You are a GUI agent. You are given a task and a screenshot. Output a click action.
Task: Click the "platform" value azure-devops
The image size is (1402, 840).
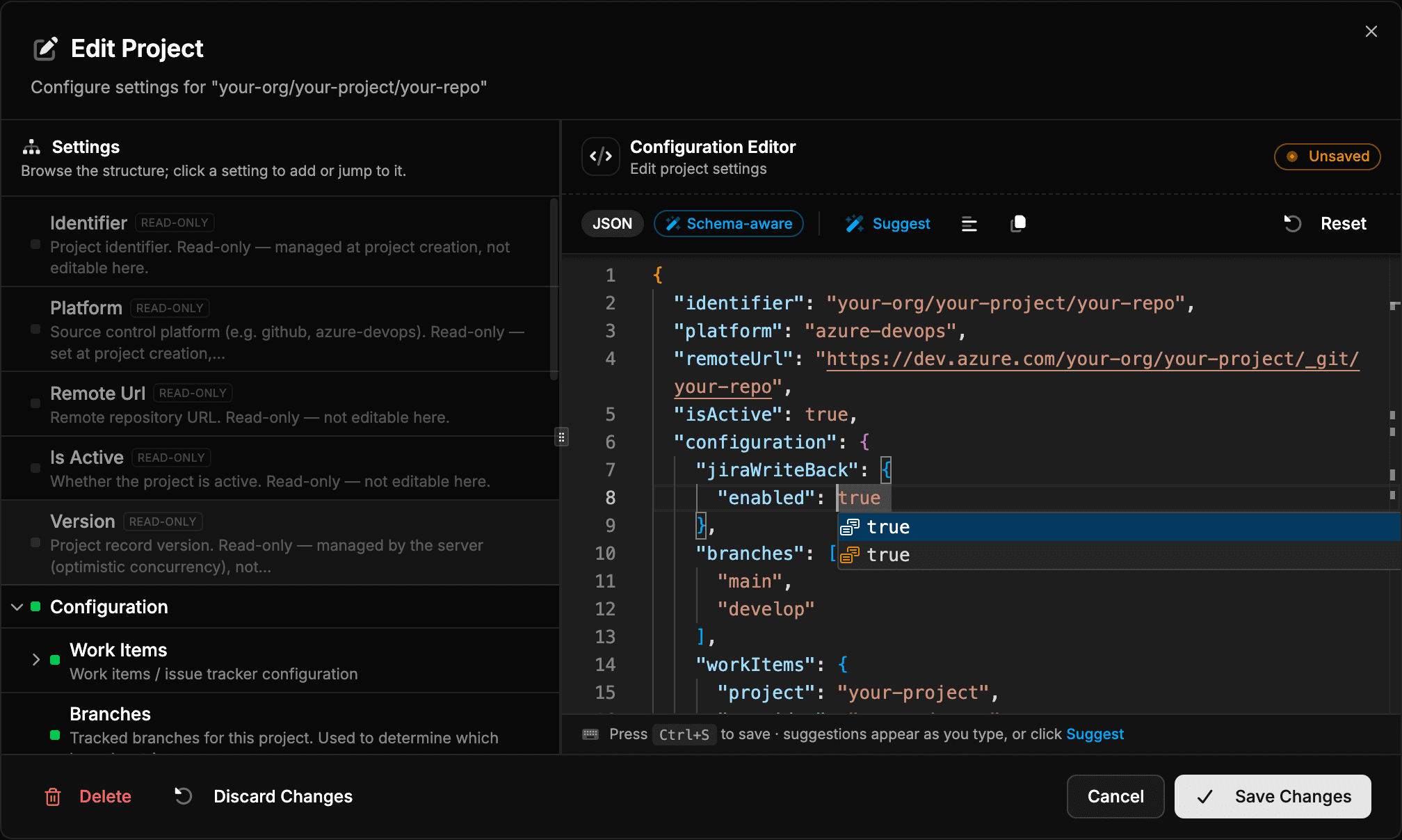880,331
